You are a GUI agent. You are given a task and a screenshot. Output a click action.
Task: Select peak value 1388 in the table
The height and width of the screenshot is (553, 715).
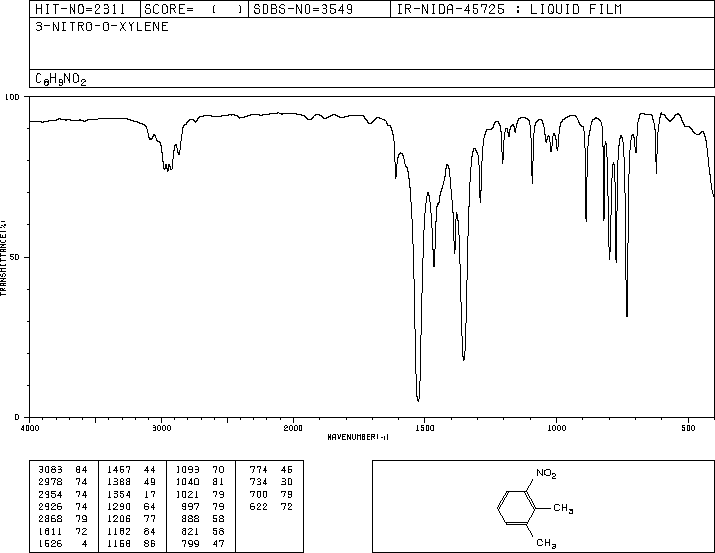click(x=119, y=482)
